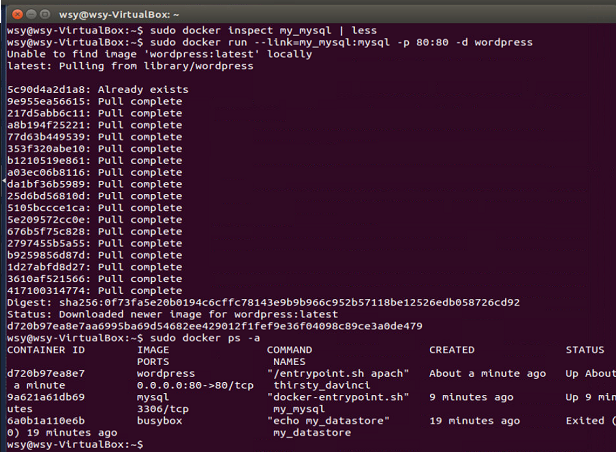Maximize the terminal window
This screenshot has height=452, width=616.
coord(45,15)
